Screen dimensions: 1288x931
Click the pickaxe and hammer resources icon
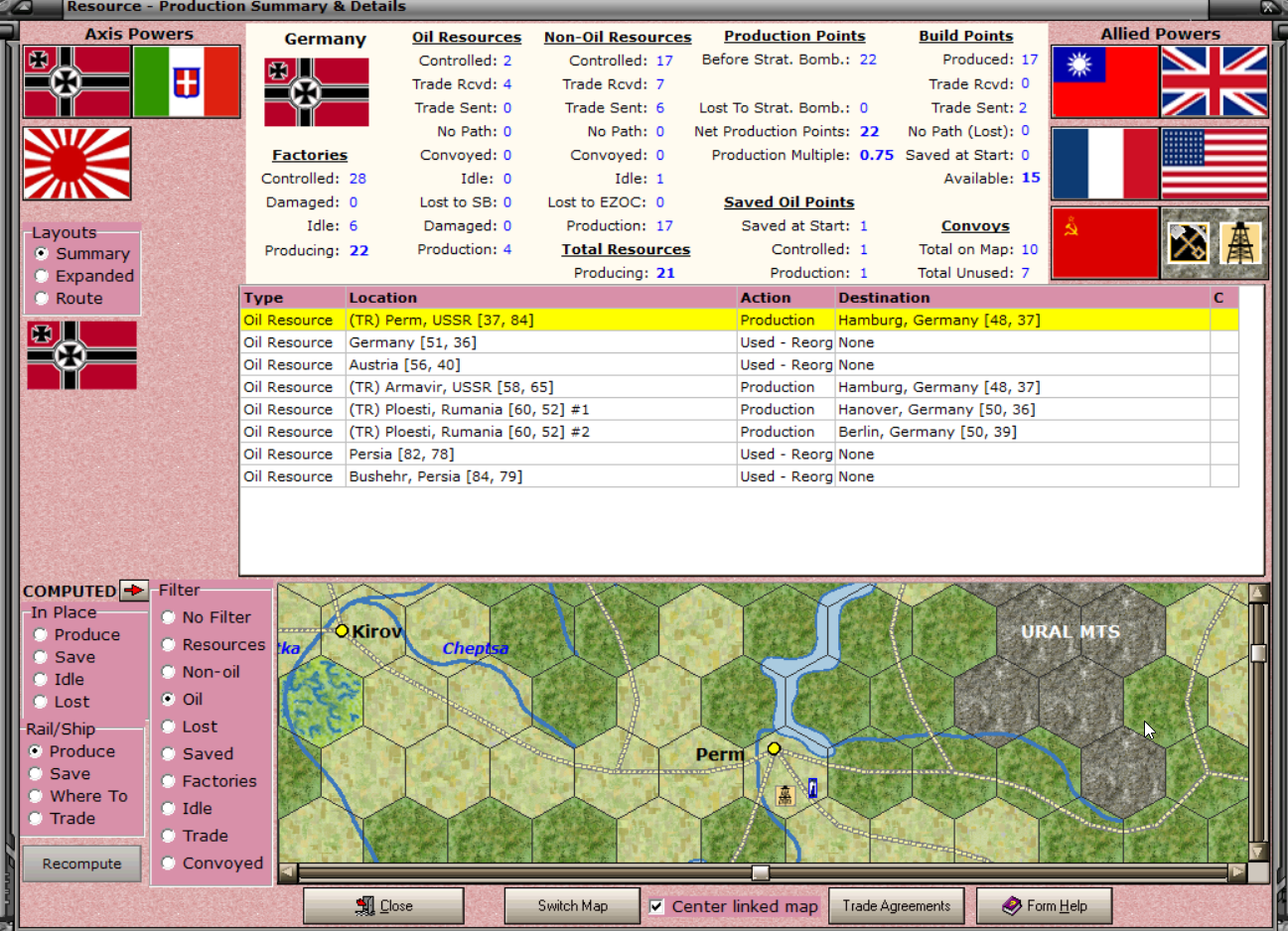pos(1188,243)
